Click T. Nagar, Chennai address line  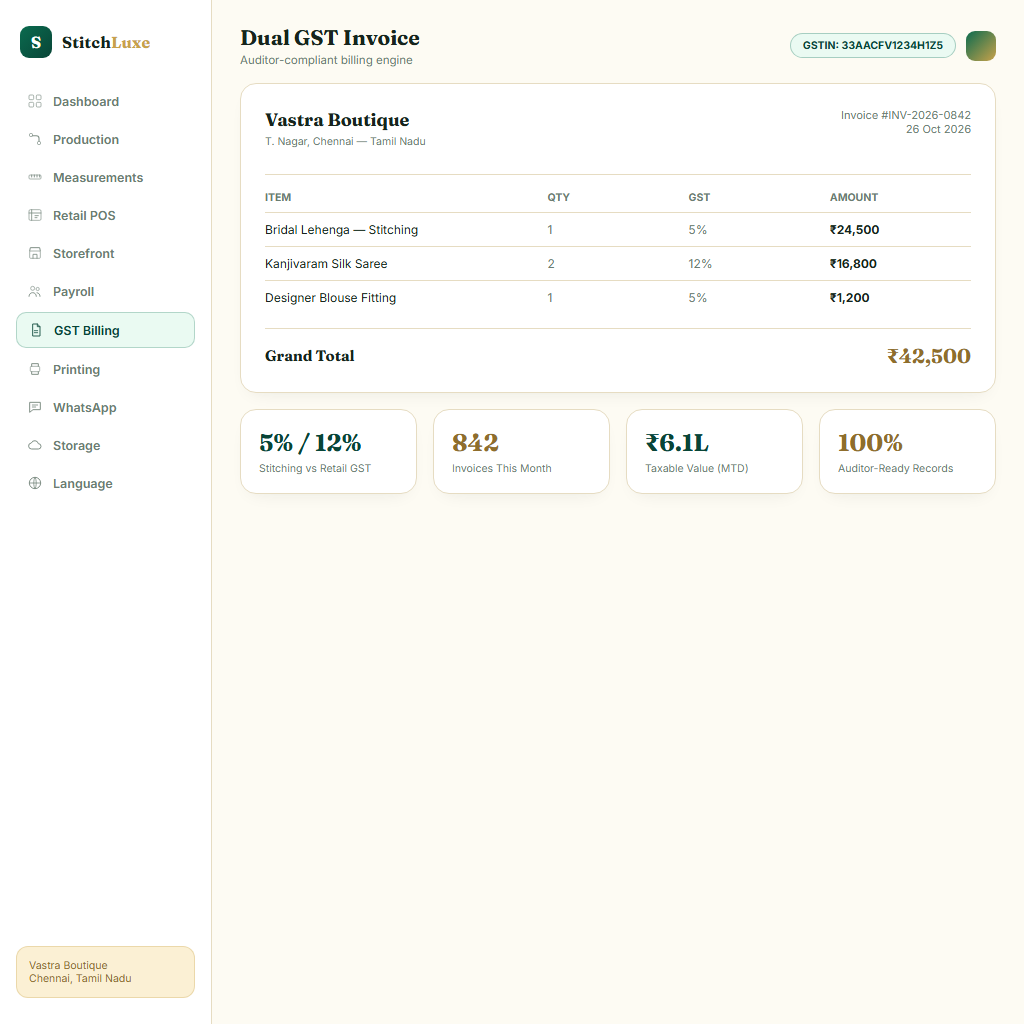pos(345,141)
